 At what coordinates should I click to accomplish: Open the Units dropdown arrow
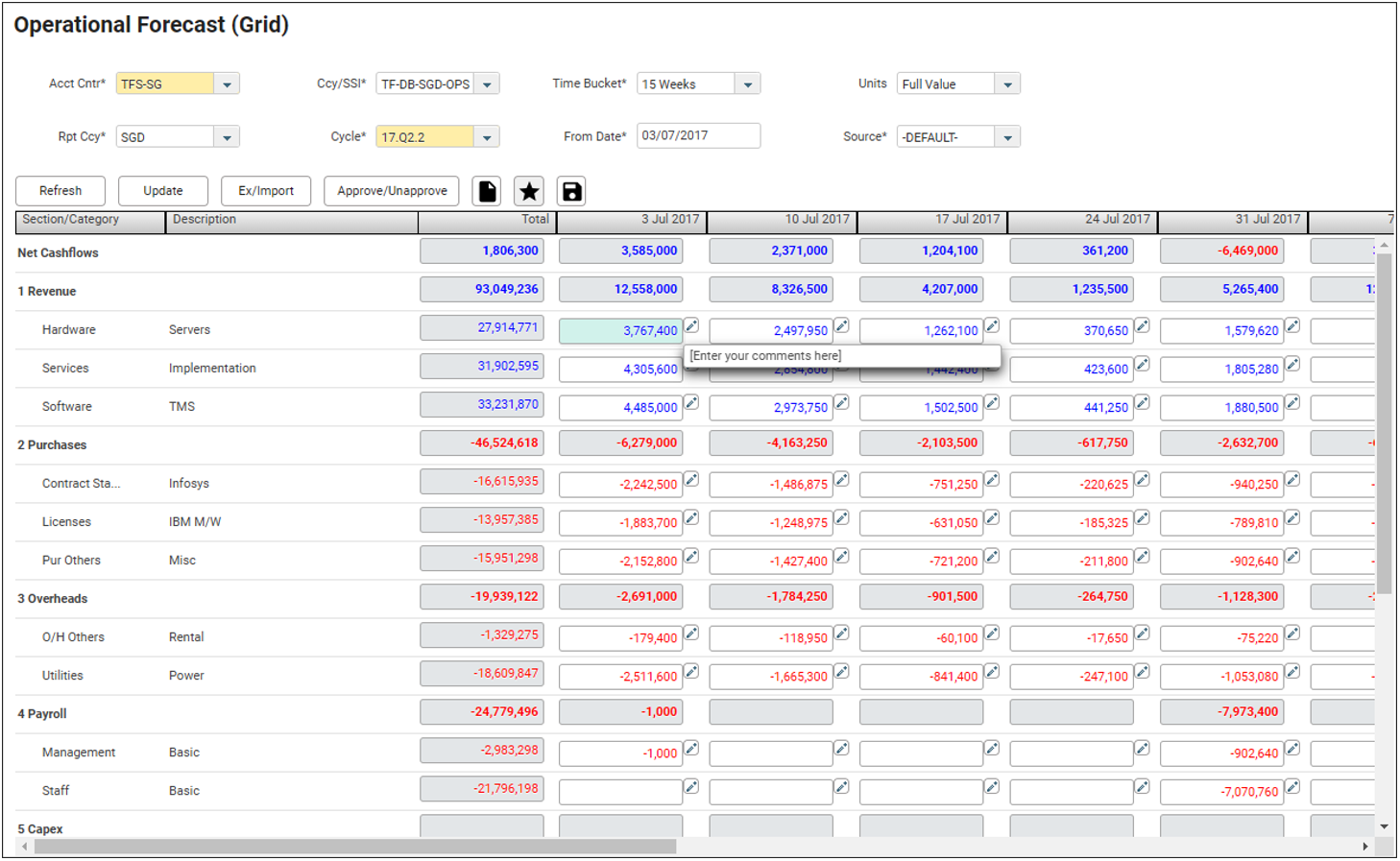1007,84
